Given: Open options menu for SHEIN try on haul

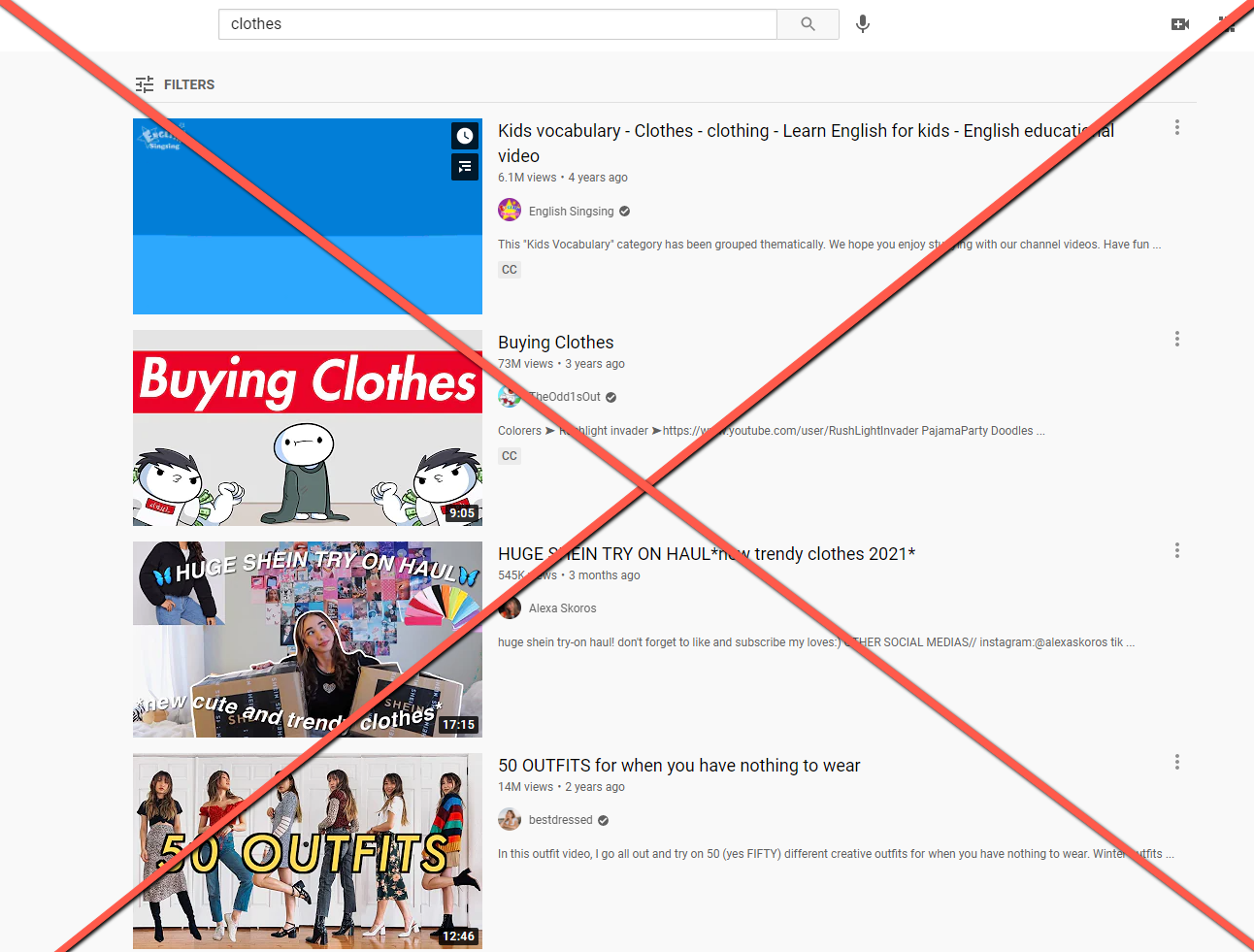Looking at the screenshot, I should click(1177, 550).
